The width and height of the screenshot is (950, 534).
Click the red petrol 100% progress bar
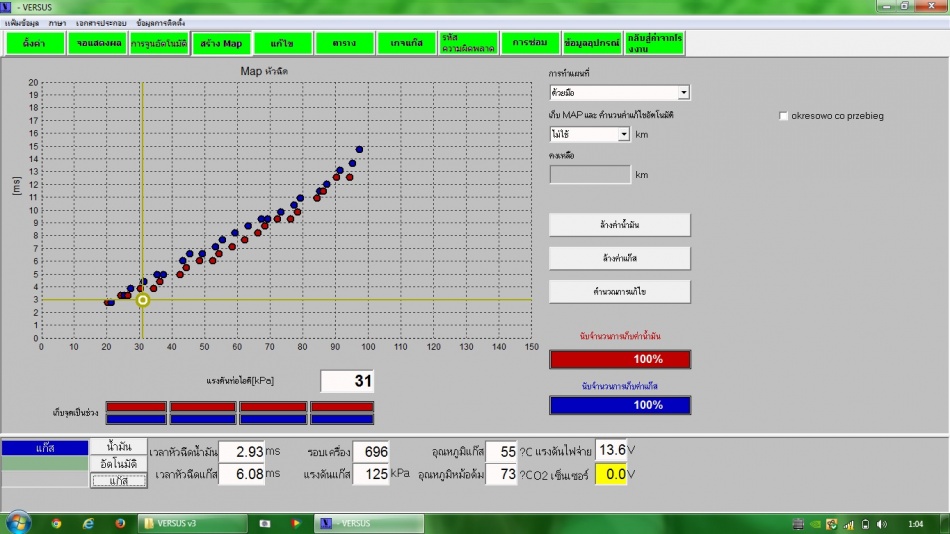(x=620, y=359)
